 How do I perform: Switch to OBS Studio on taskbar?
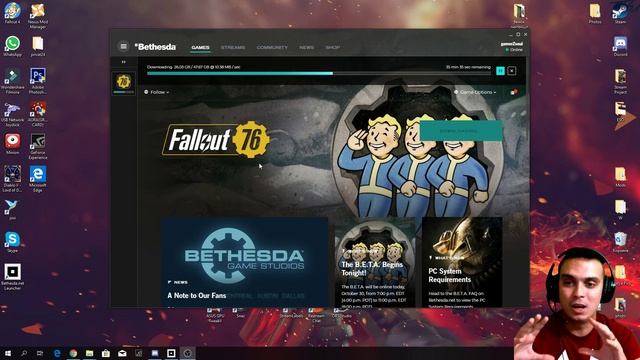[x=187, y=353]
